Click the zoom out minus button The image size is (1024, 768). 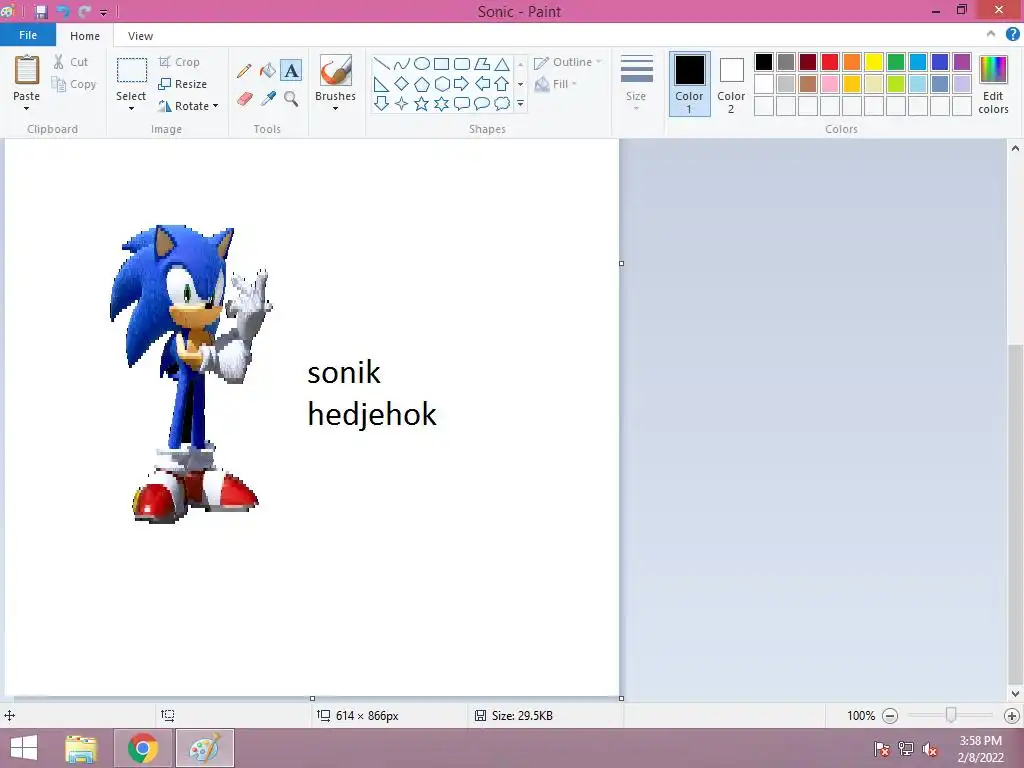pos(890,716)
